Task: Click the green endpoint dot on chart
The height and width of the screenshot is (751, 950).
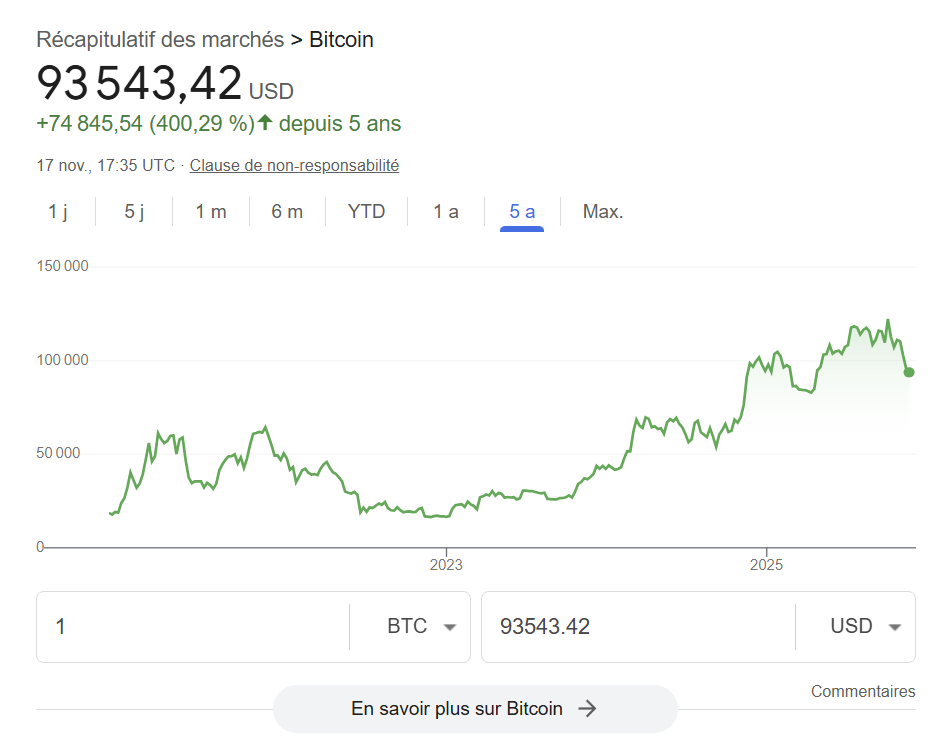Action: pos(909,372)
